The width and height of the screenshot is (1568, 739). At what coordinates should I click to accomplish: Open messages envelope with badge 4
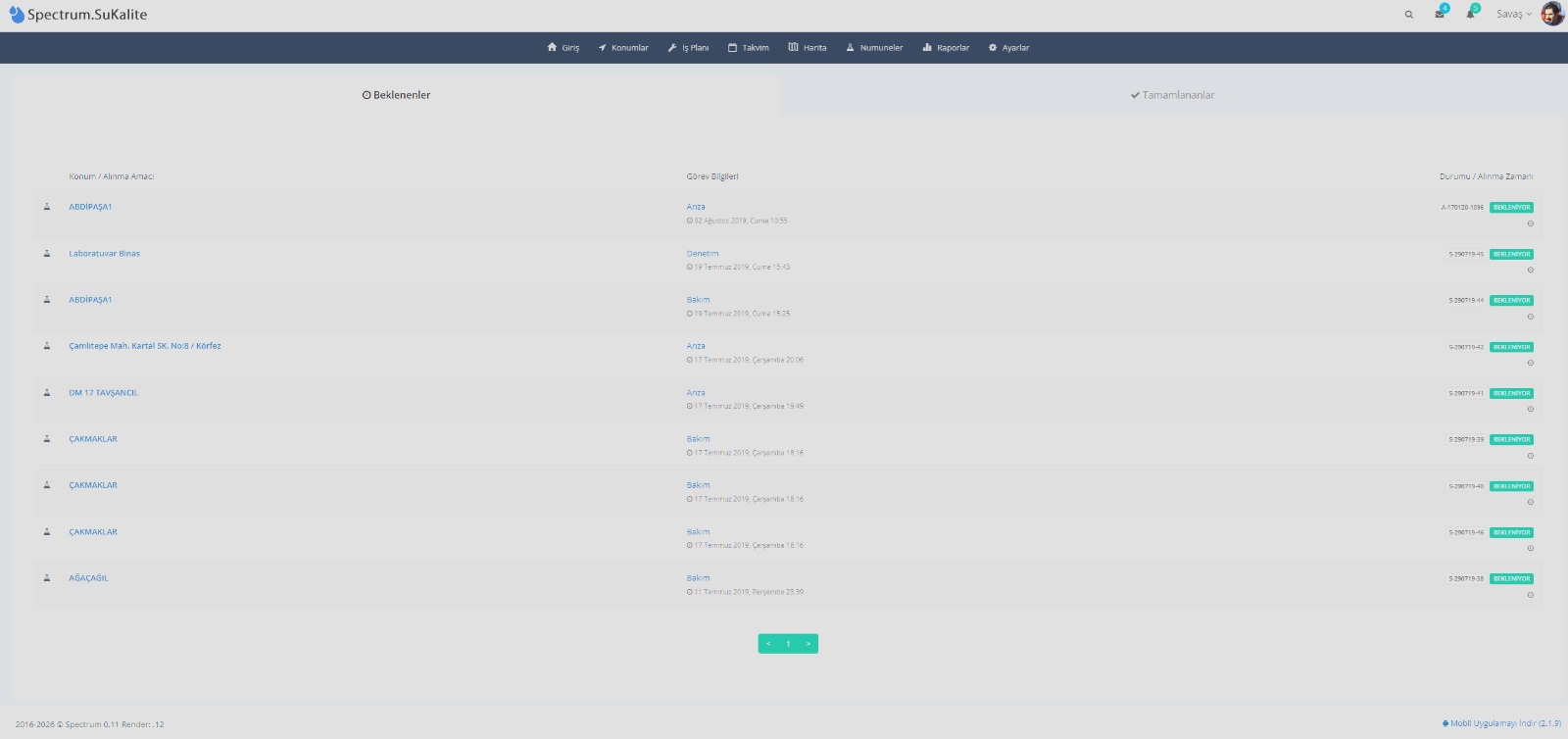pos(1440,14)
